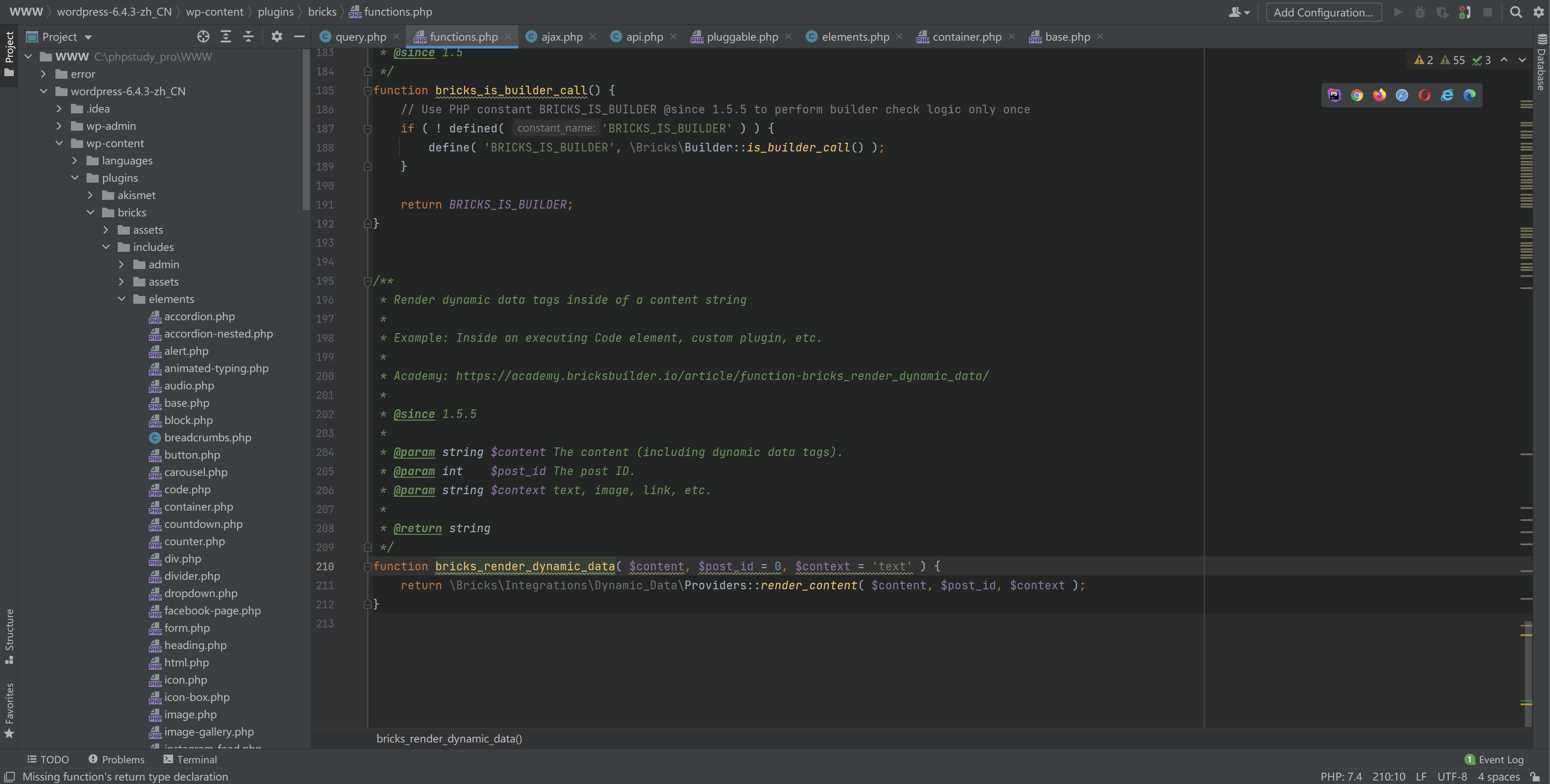The image size is (1550, 784).
Task: Toggle the Structure side tool window button
Action: coord(9,636)
